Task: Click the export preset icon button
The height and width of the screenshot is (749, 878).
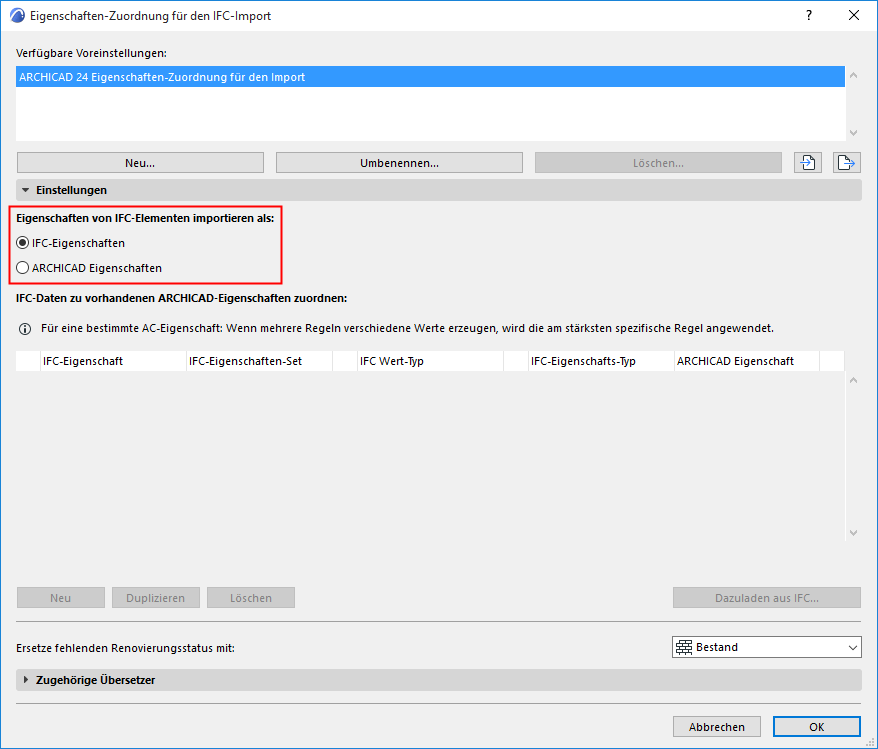Action: coord(846,163)
